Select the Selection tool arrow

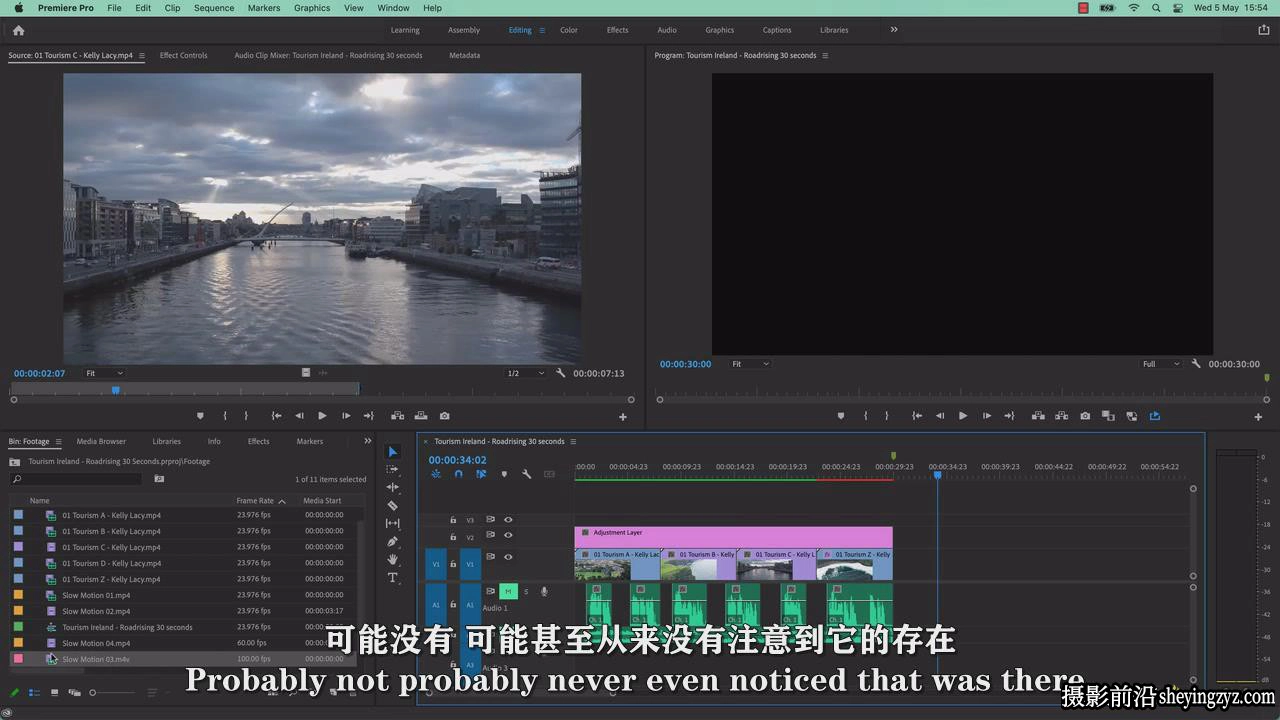[x=392, y=452]
